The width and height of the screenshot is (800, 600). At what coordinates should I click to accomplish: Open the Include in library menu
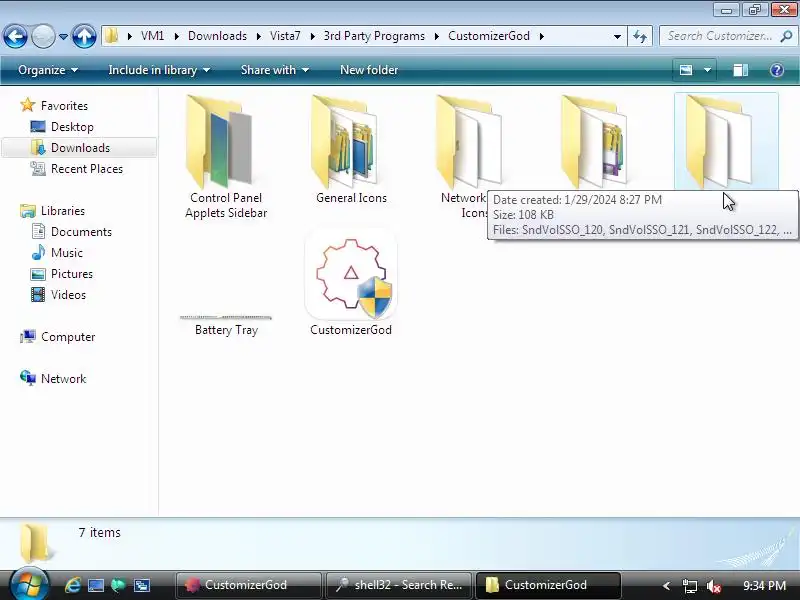coord(159,70)
